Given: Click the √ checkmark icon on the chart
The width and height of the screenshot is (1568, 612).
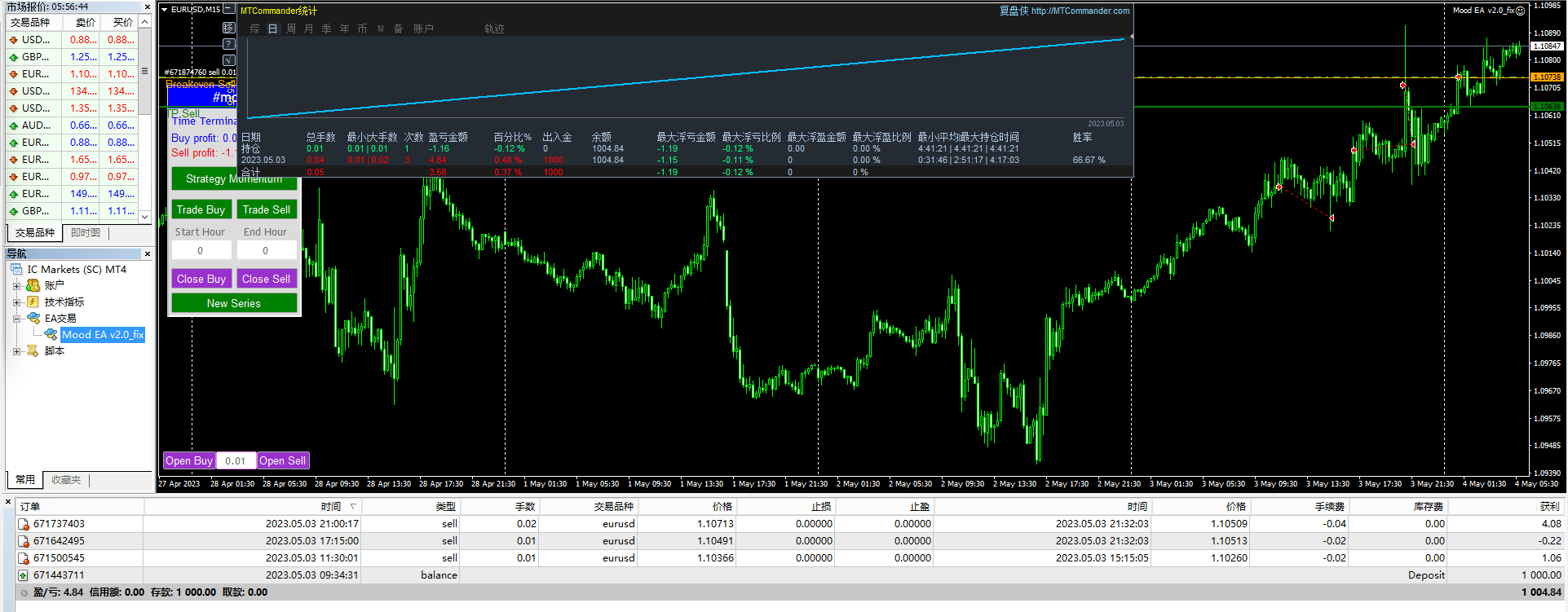Looking at the screenshot, I should click(229, 60).
